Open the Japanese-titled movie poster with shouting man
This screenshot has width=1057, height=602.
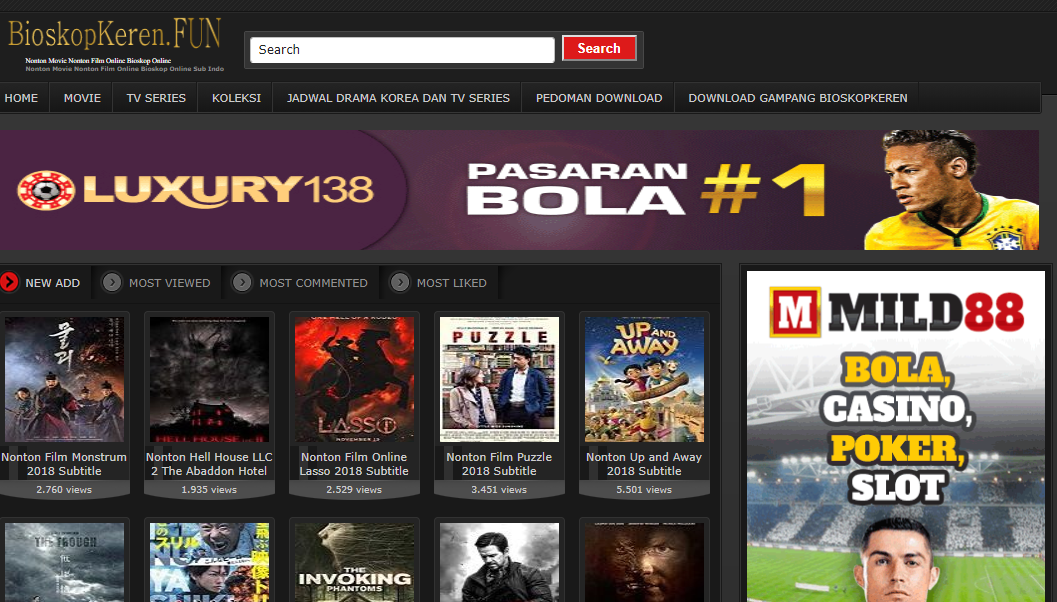[x=209, y=562]
